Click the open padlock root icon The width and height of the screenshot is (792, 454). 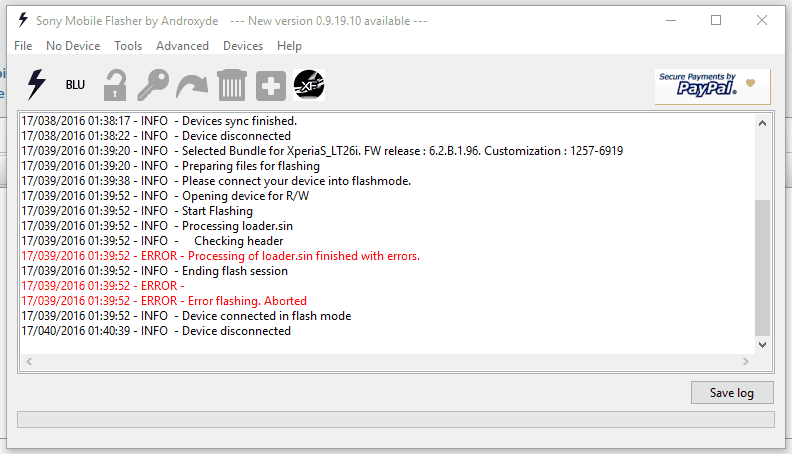coord(115,85)
